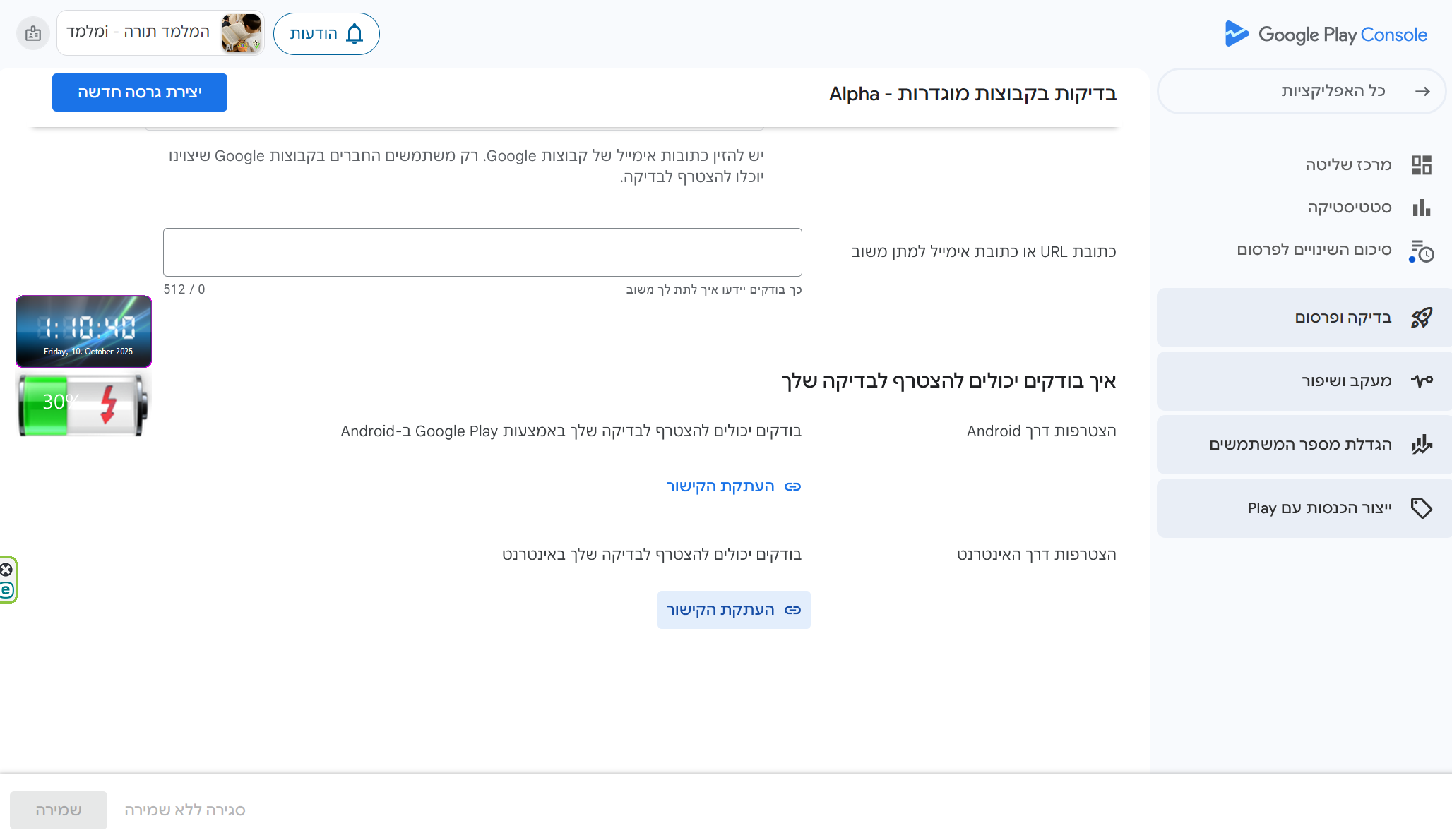1452x840 pixels.
Task: Click the סיכום השינויים לפרסום clock icon
Action: [1421, 251]
